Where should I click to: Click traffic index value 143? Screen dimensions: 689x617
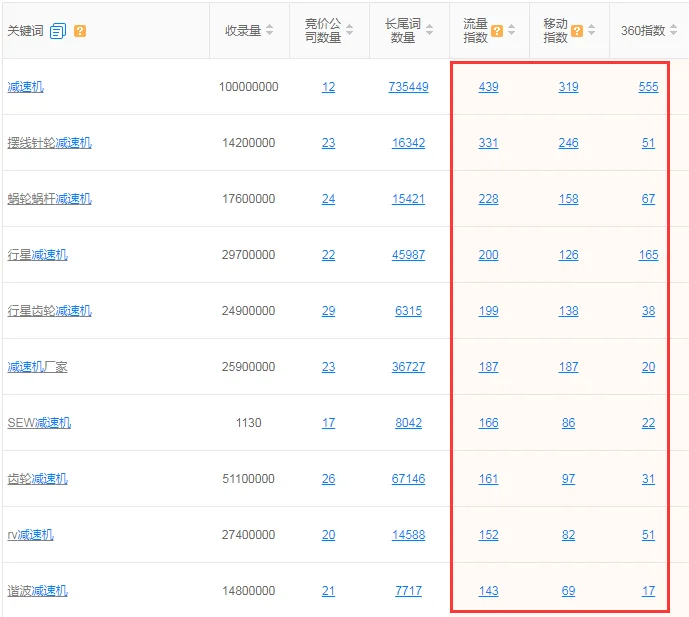tap(488, 591)
